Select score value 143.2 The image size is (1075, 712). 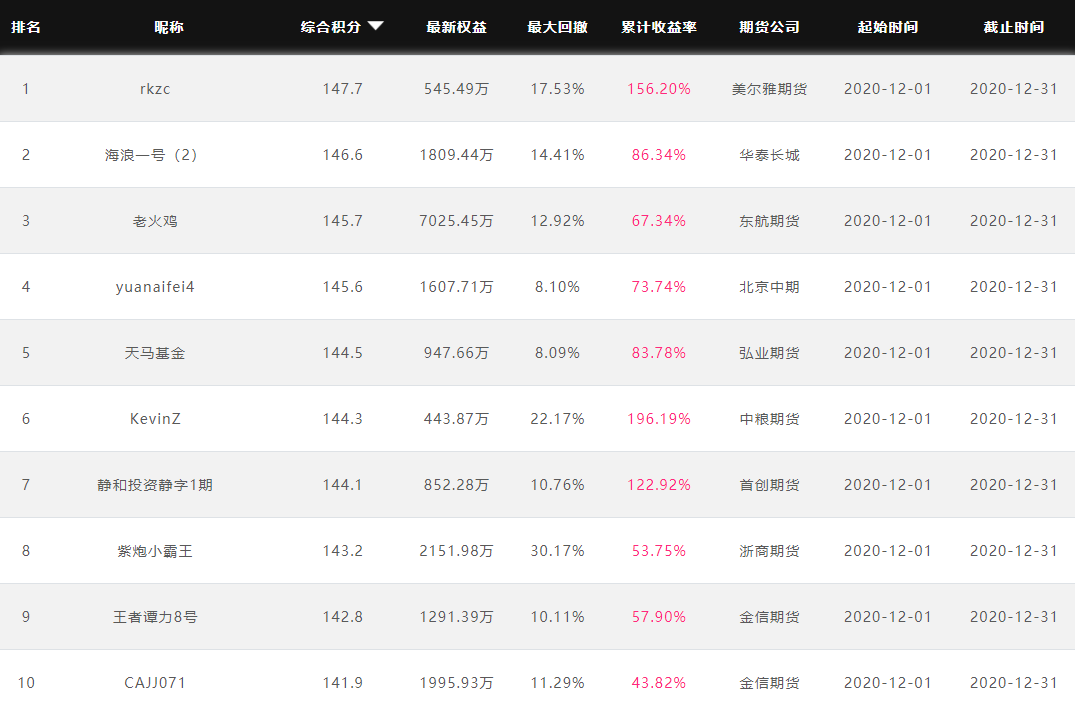(343, 551)
